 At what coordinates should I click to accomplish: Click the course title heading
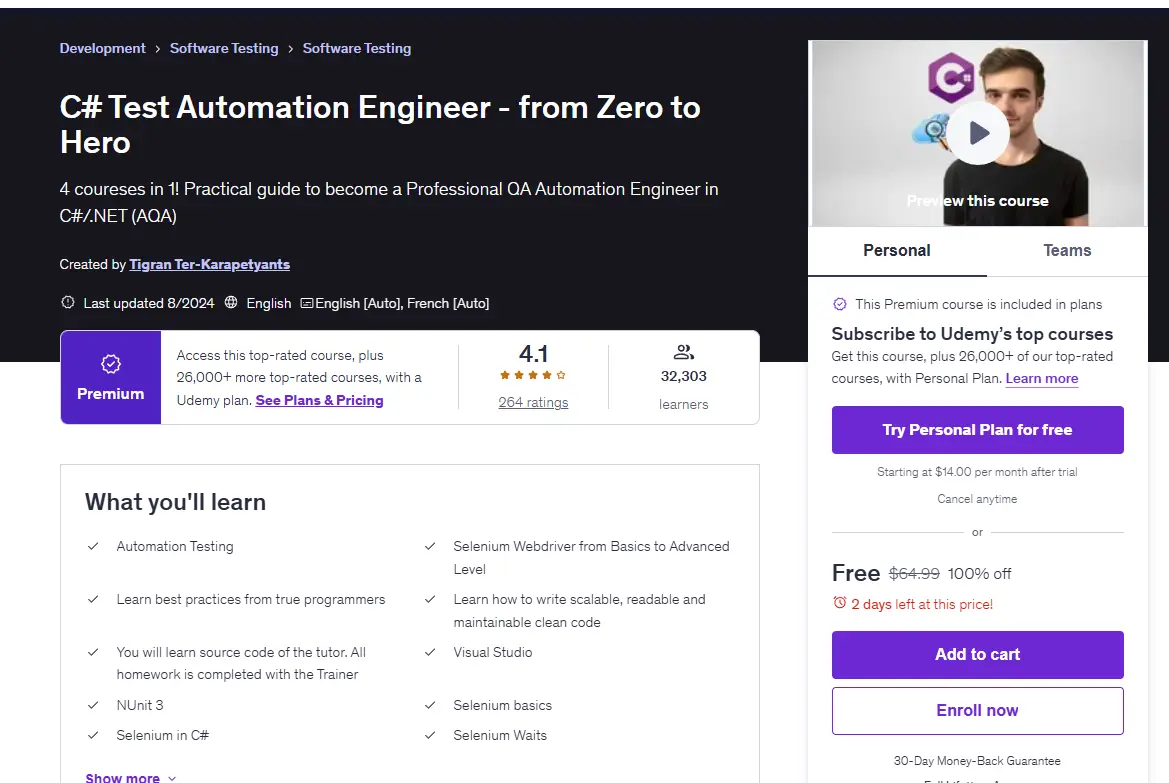point(380,125)
